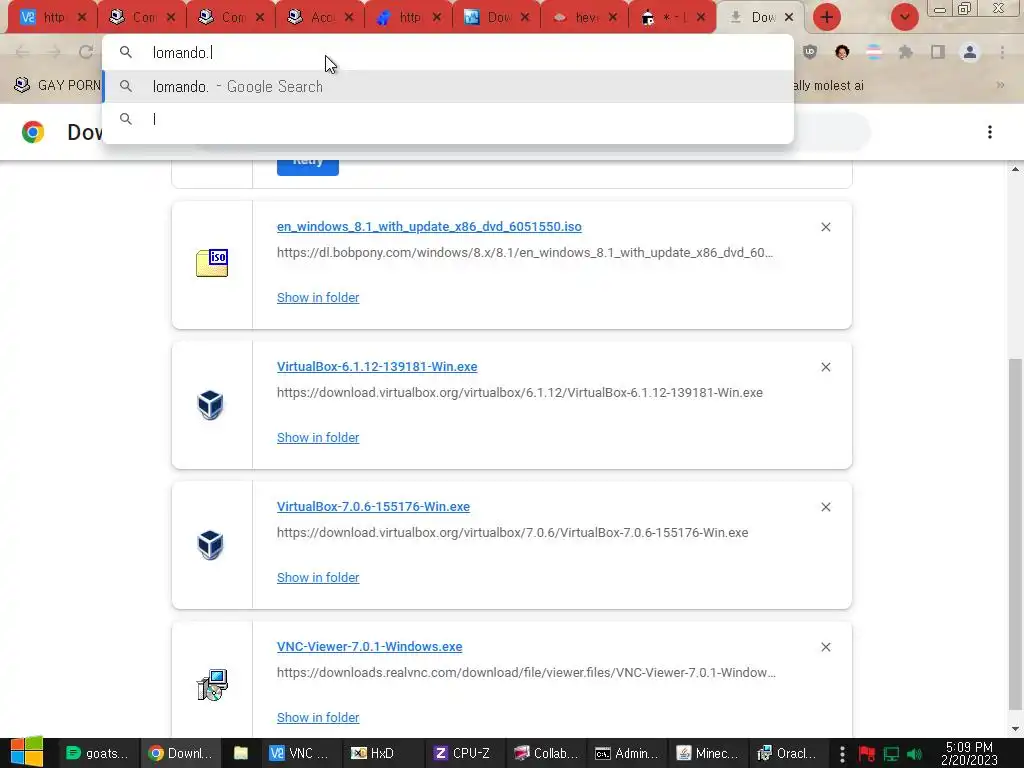The image size is (1024, 768).
Task: Open VirtualBox-6.1.12-139181-Win.exe link
Action: (377, 367)
